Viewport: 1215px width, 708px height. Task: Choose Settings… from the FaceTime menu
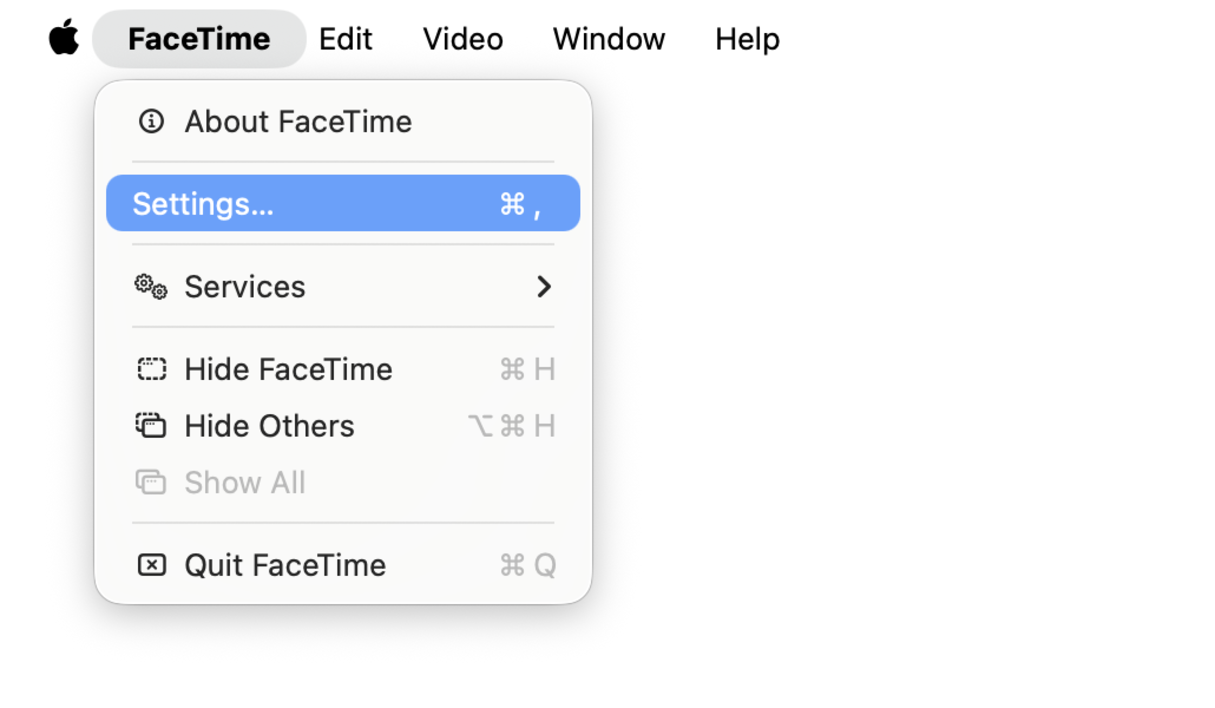[343, 203]
